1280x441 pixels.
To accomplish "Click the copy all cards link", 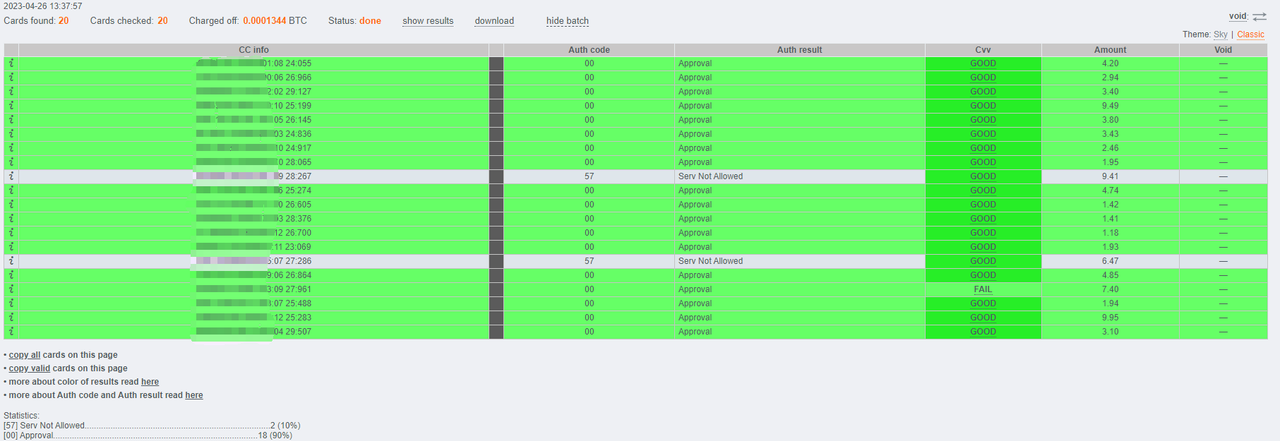I will [x=25, y=354].
